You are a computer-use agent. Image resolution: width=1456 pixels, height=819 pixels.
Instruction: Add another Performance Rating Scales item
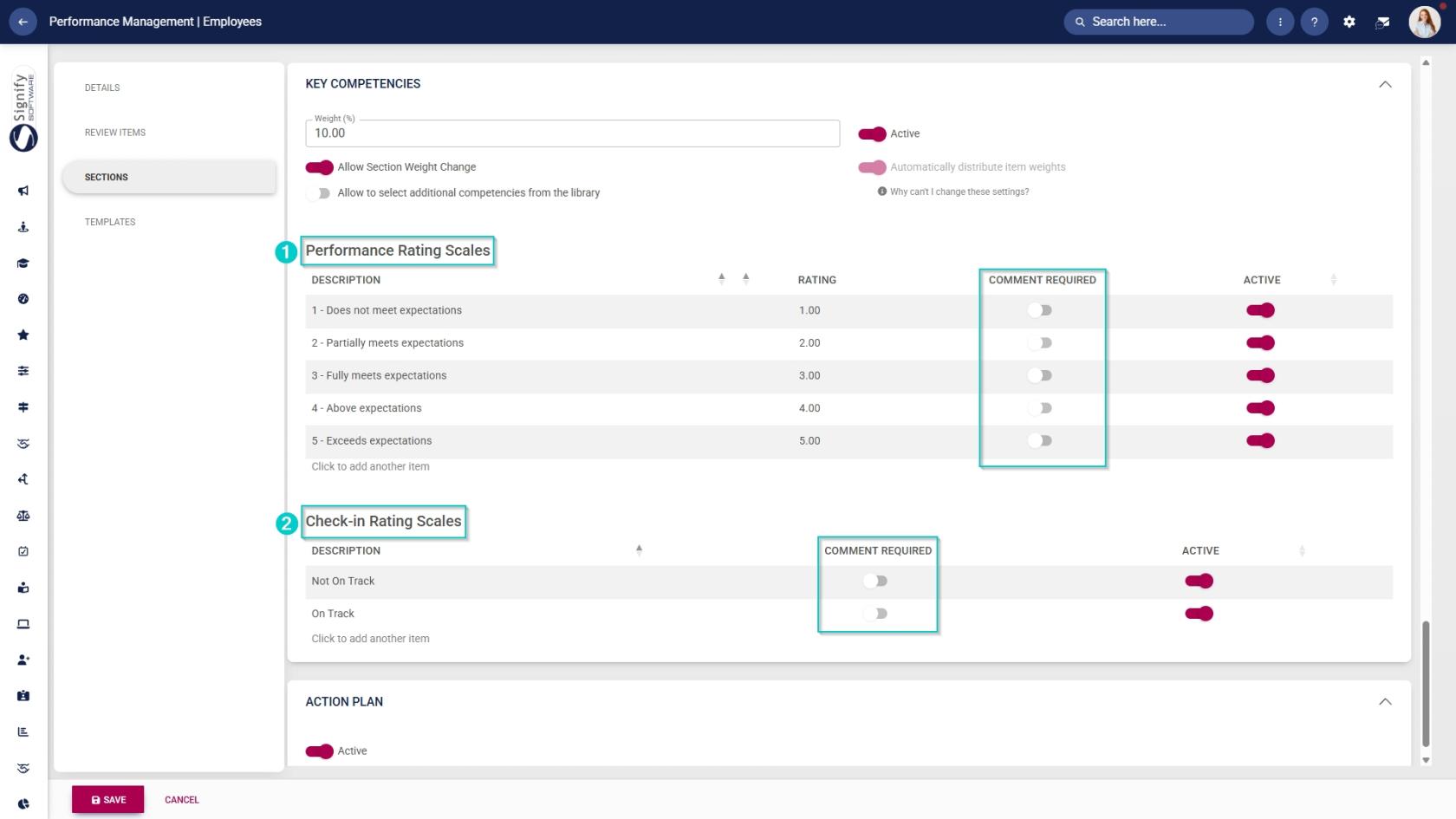370,466
